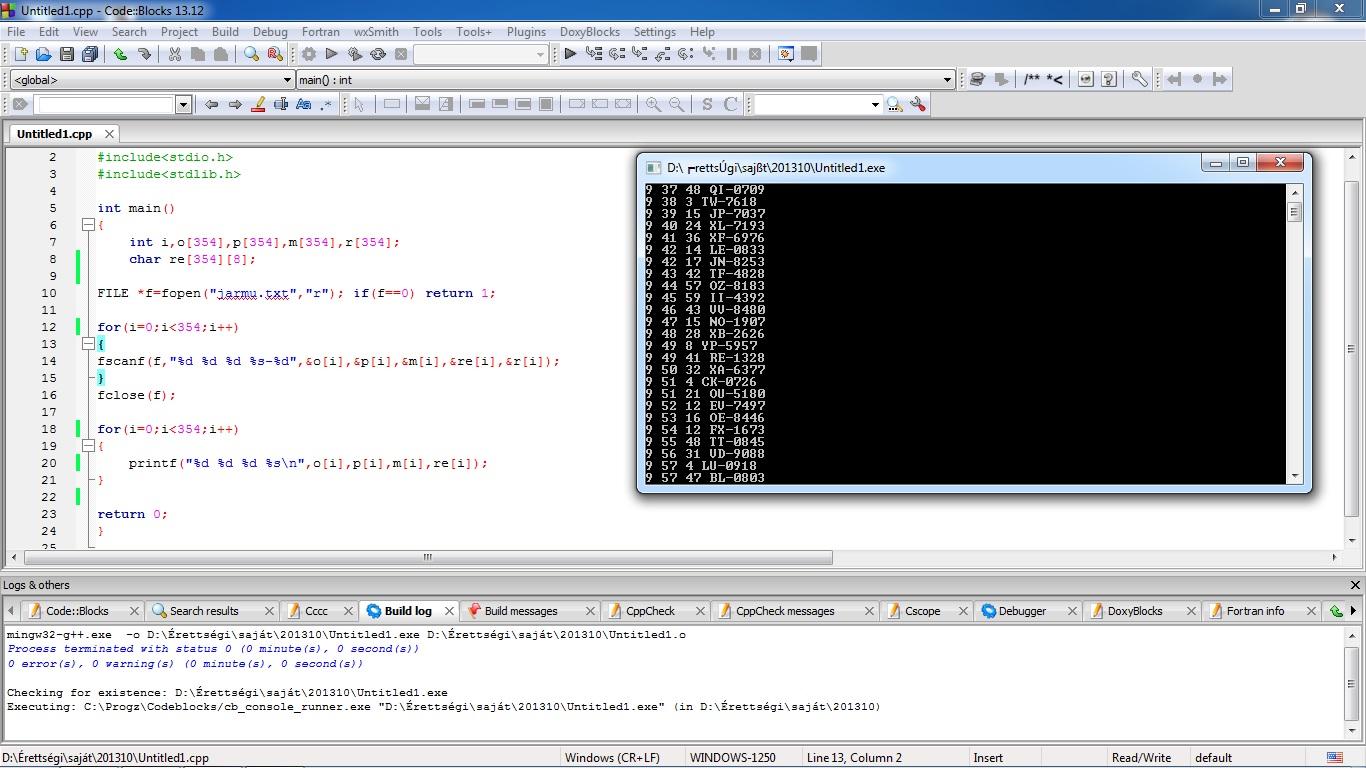Toggle comment view C button
Image resolution: width=1366 pixels, height=768 pixels.
[x=731, y=104]
